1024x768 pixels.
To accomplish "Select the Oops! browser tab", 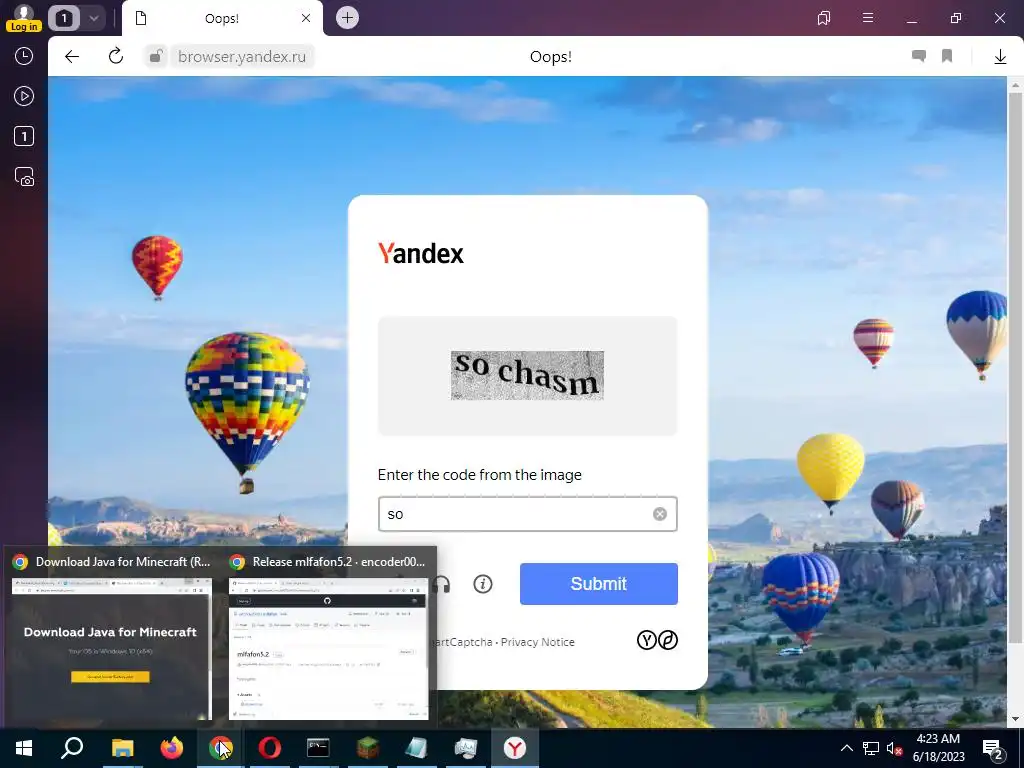I will (222, 18).
